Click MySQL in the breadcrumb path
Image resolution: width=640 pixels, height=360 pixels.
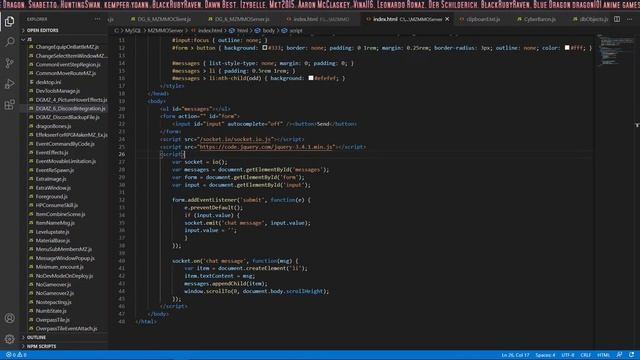[133, 31]
